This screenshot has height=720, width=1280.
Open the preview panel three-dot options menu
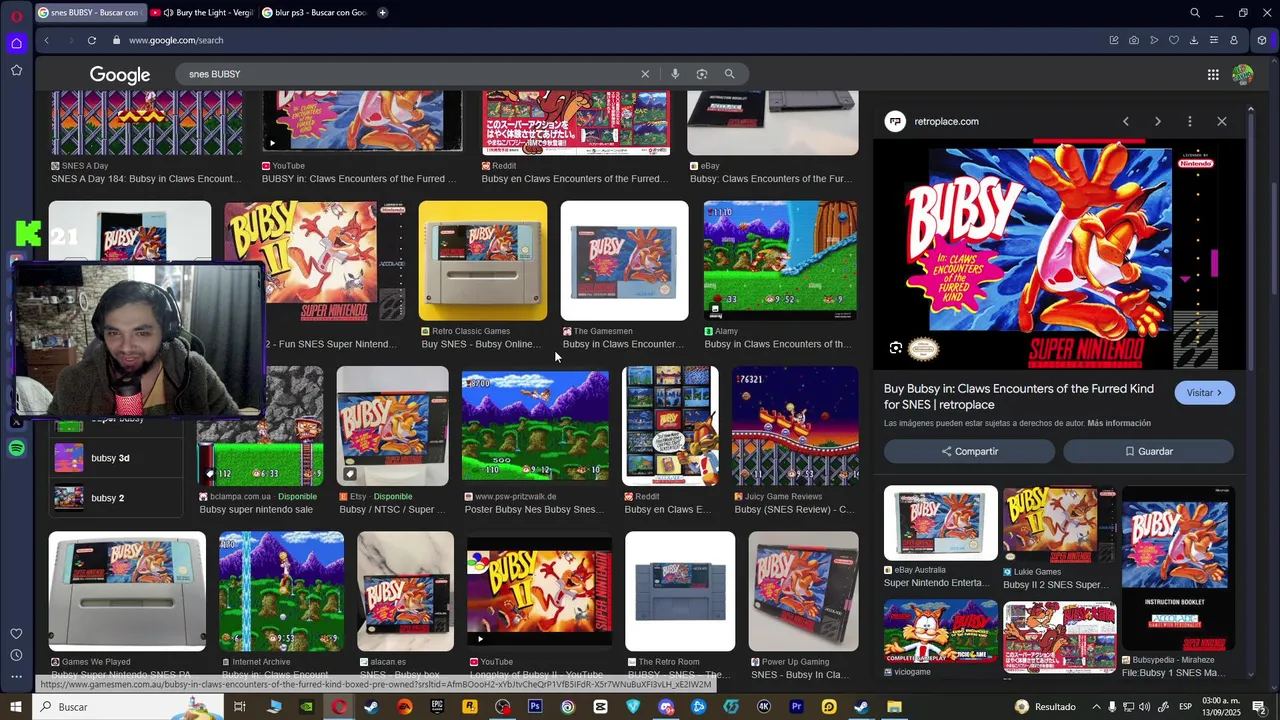1190,121
